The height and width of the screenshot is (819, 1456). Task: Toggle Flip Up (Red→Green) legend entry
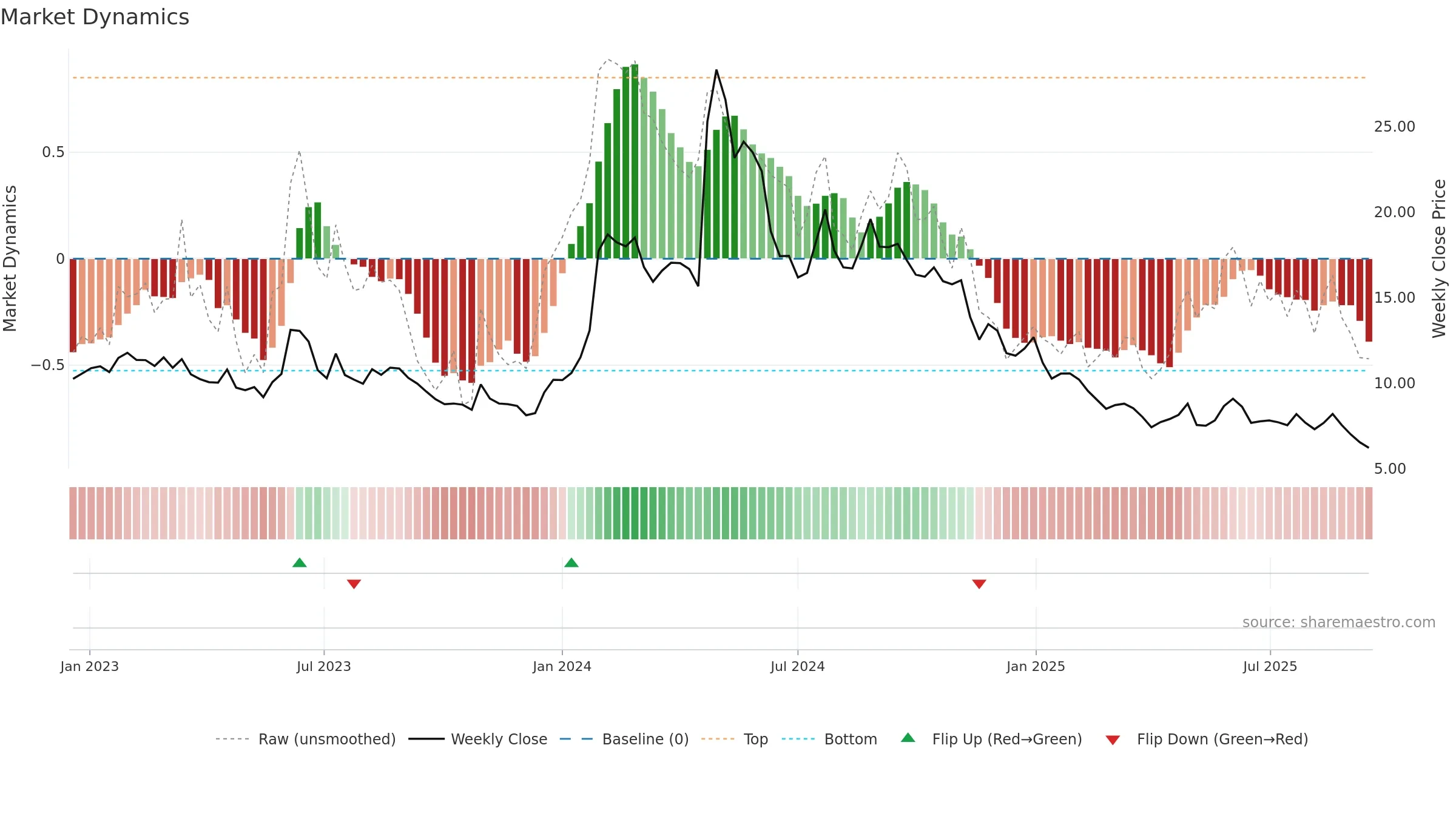[991, 739]
